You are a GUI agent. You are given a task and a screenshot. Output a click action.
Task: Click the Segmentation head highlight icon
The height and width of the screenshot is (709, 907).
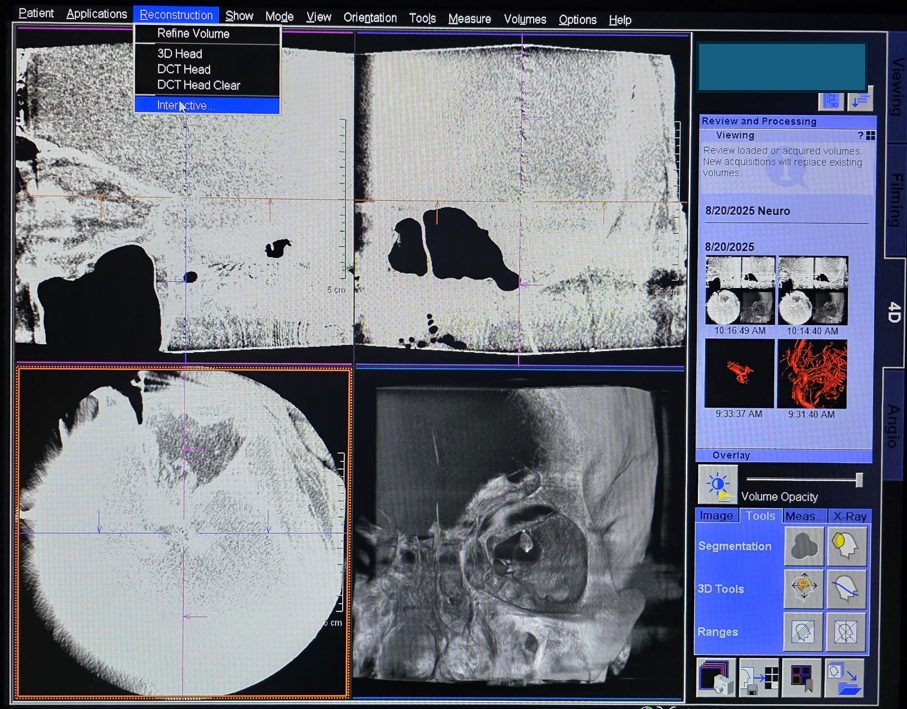(x=846, y=546)
